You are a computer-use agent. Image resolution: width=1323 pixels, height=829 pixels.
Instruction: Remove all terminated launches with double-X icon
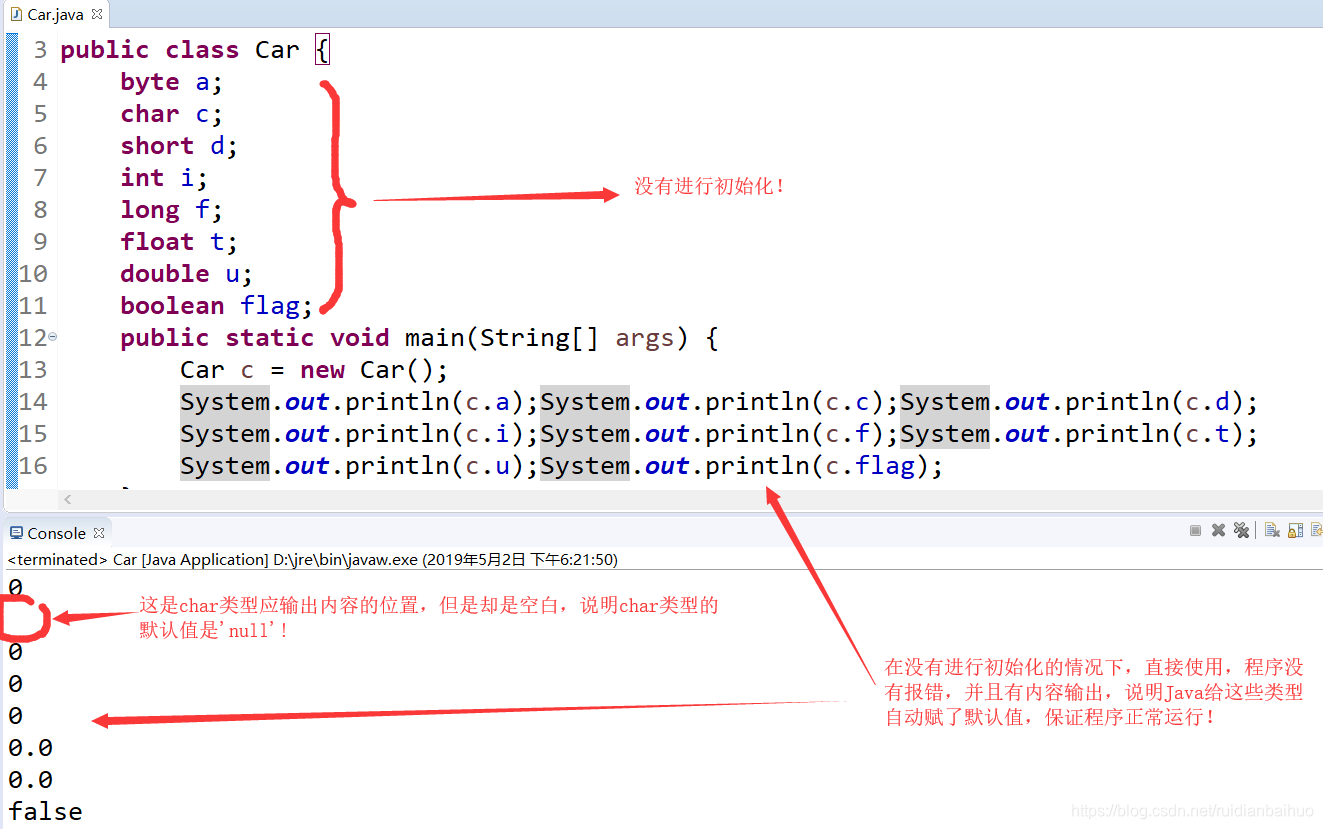coord(1241,531)
